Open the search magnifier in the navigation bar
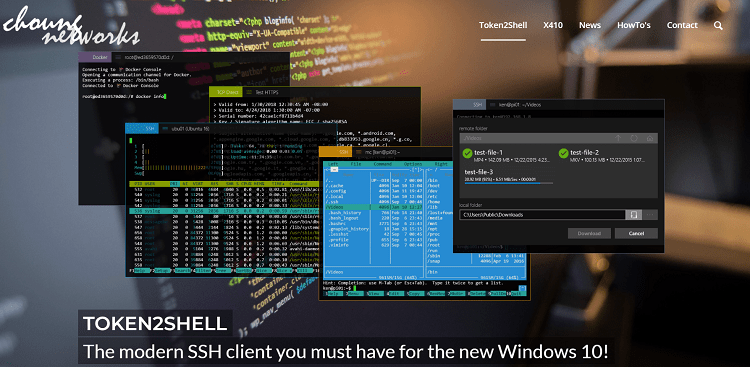 pyautogui.click(x=718, y=25)
